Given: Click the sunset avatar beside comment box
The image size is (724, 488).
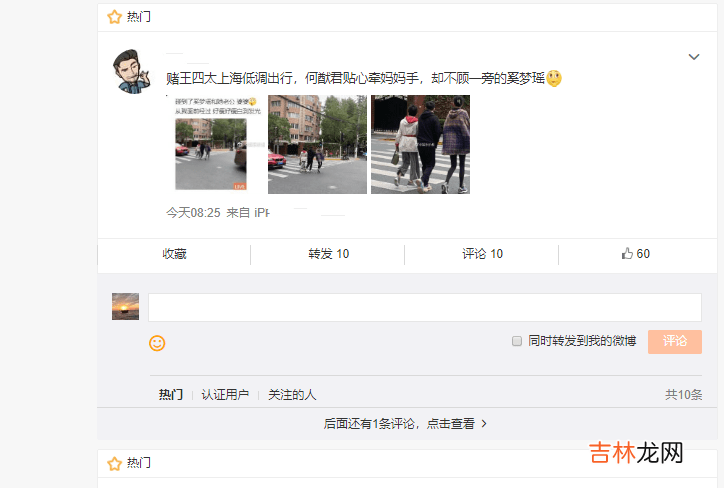Looking at the screenshot, I should (x=125, y=307).
